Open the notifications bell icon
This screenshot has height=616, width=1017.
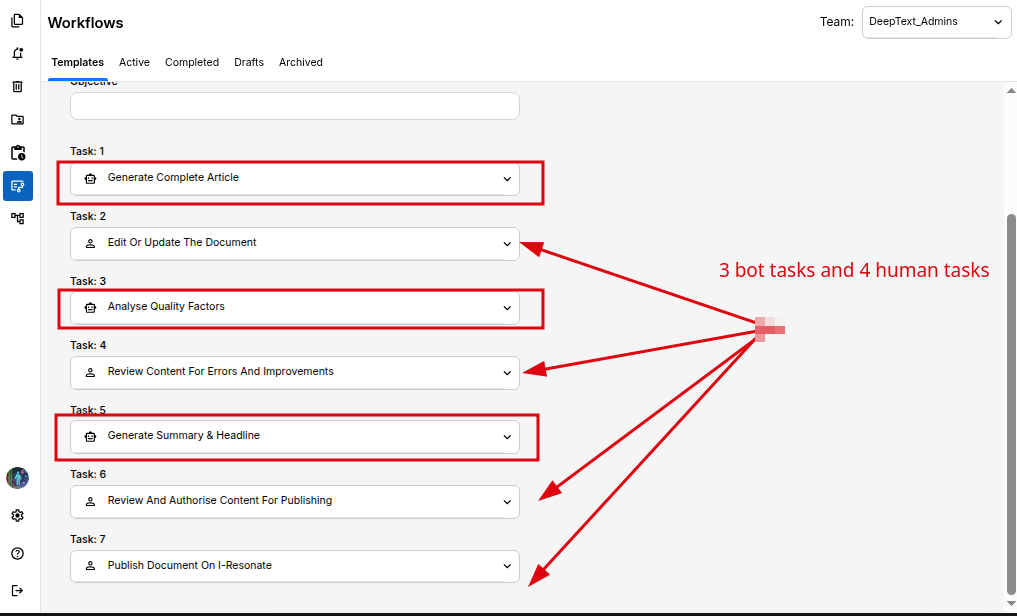click(18, 54)
